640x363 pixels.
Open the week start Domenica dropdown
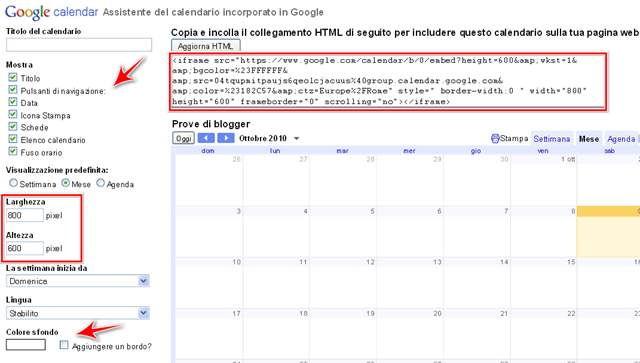pyautogui.click(x=78, y=281)
